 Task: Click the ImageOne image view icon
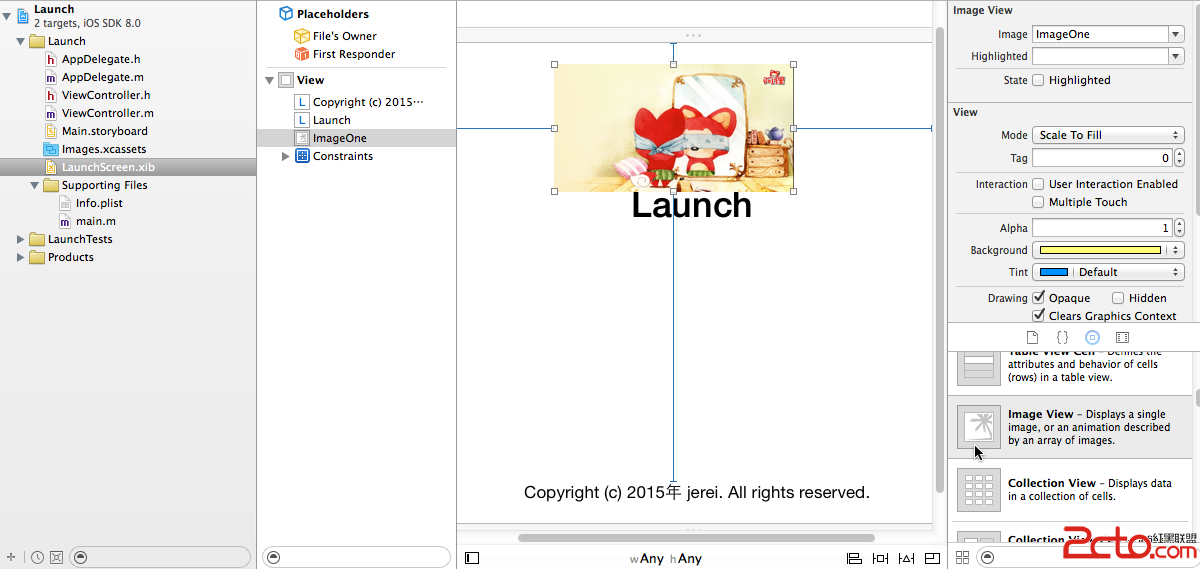(x=302, y=138)
